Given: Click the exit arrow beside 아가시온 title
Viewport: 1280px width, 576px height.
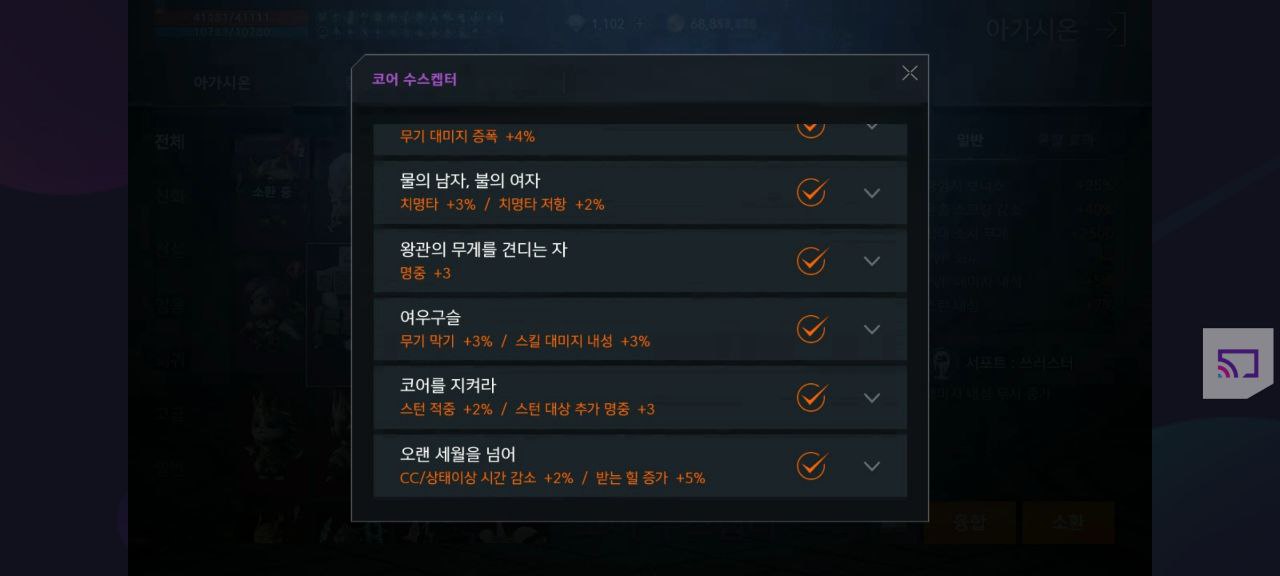Looking at the screenshot, I should point(1110,29).
